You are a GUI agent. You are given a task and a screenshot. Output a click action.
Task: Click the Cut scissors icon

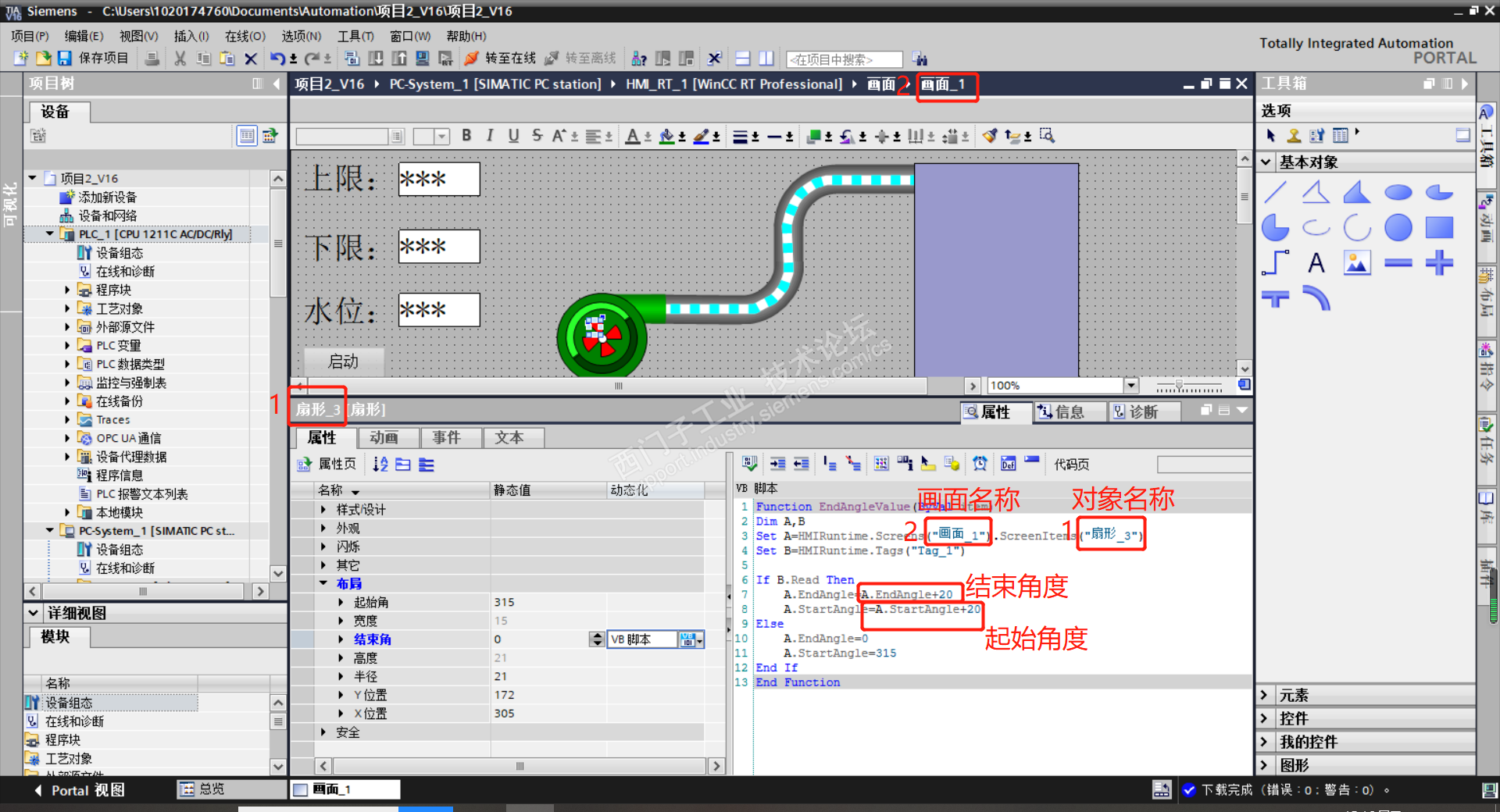tap(180, 59)
